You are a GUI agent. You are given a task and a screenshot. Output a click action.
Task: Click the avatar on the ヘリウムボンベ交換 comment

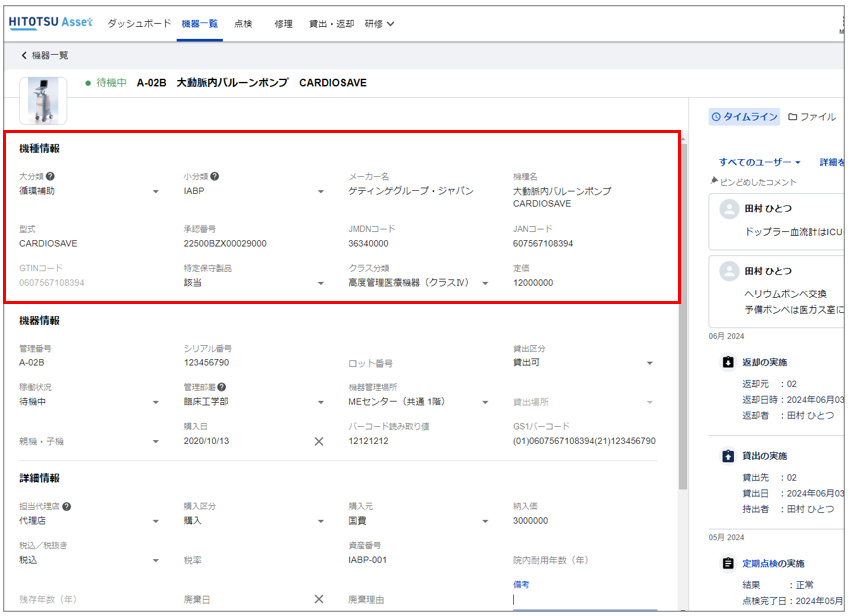click(729, 271)
